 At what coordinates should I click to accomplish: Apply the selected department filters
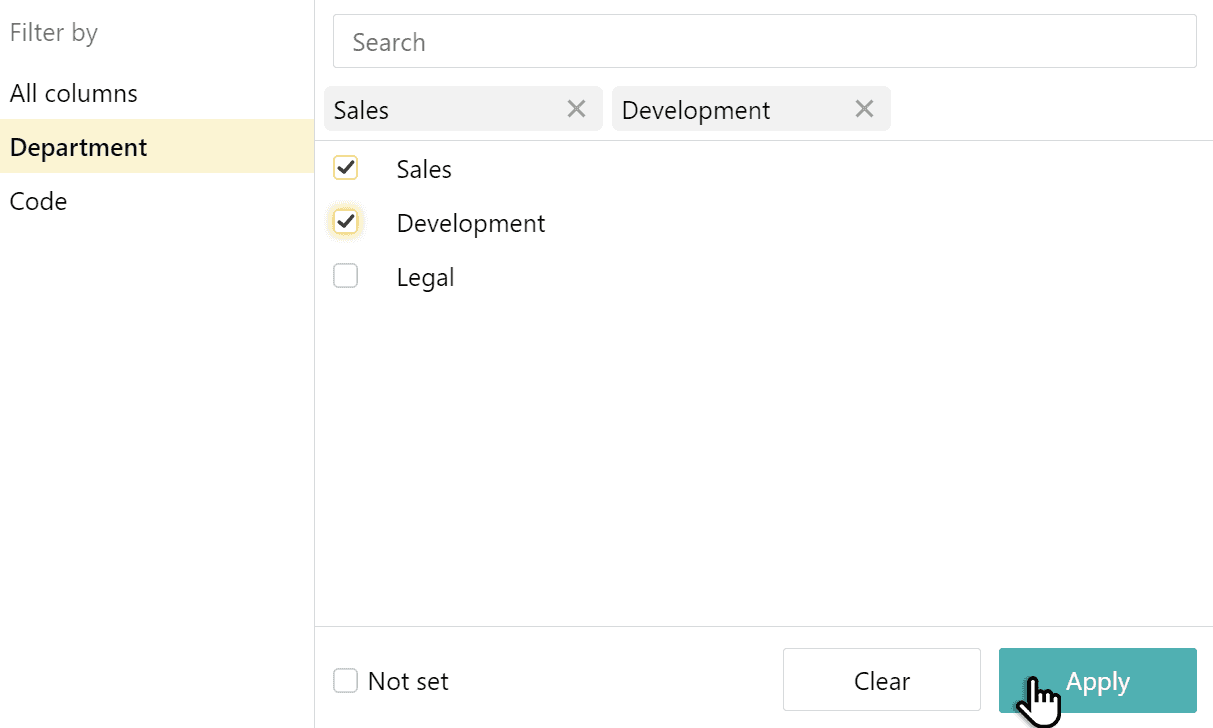click(x=1097, y=680)
